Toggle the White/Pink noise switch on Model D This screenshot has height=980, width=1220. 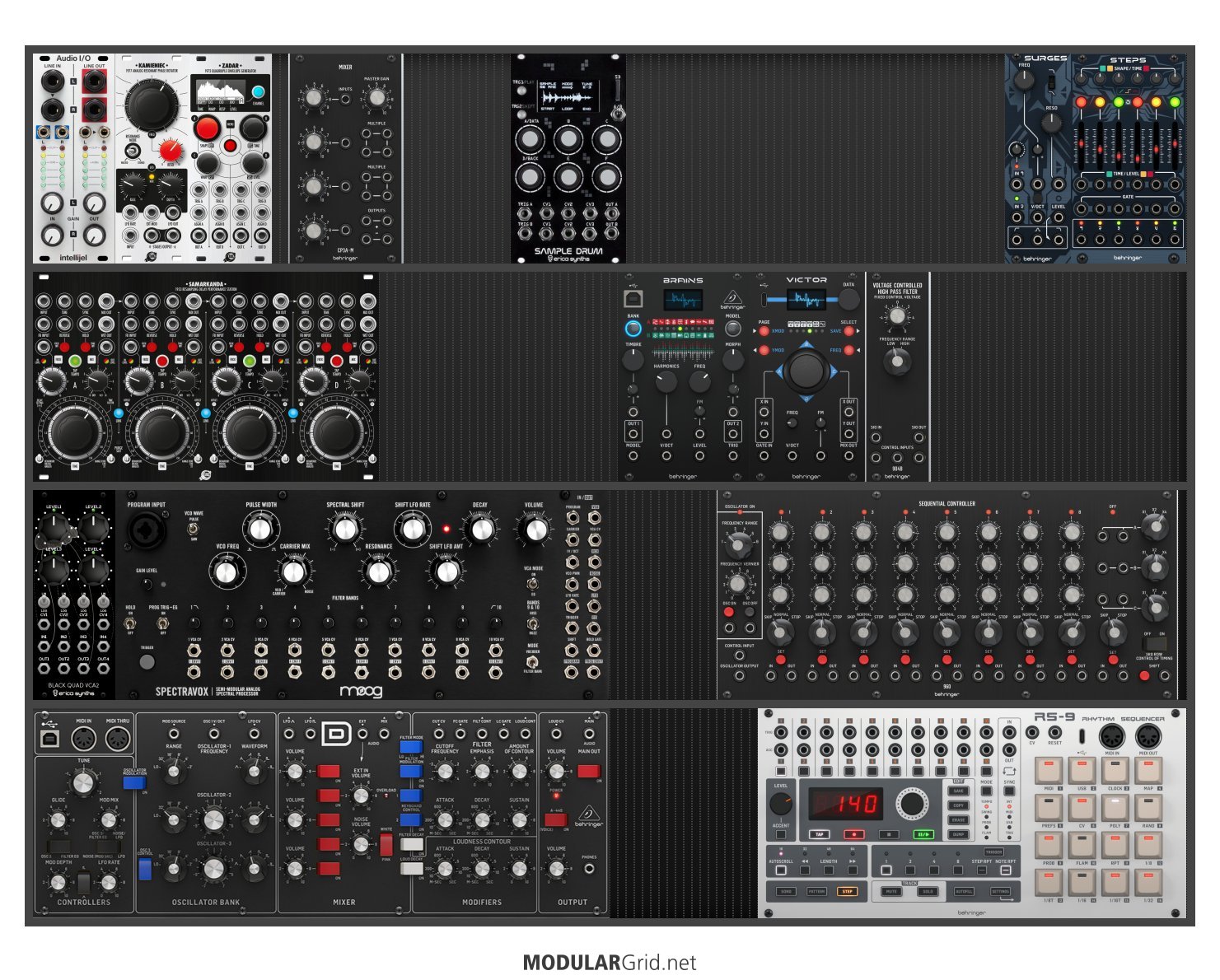tap(386, 844)
